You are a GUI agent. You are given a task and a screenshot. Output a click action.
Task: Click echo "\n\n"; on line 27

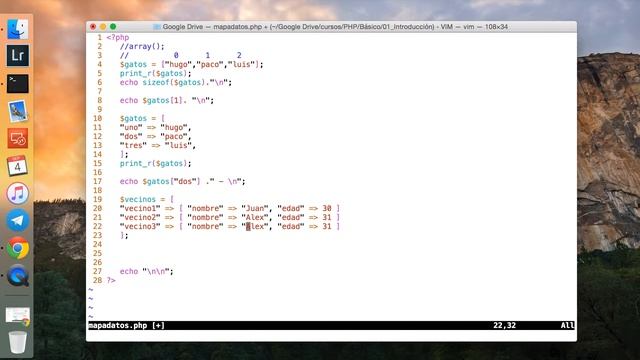(x=147, y=271)
